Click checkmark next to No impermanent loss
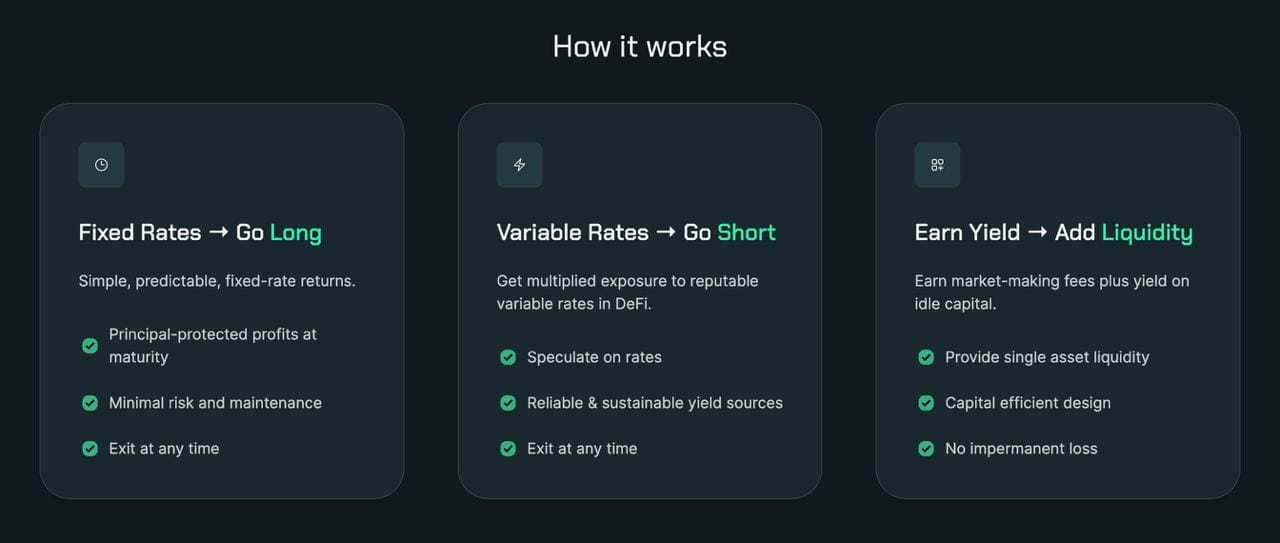 (926, 449)
